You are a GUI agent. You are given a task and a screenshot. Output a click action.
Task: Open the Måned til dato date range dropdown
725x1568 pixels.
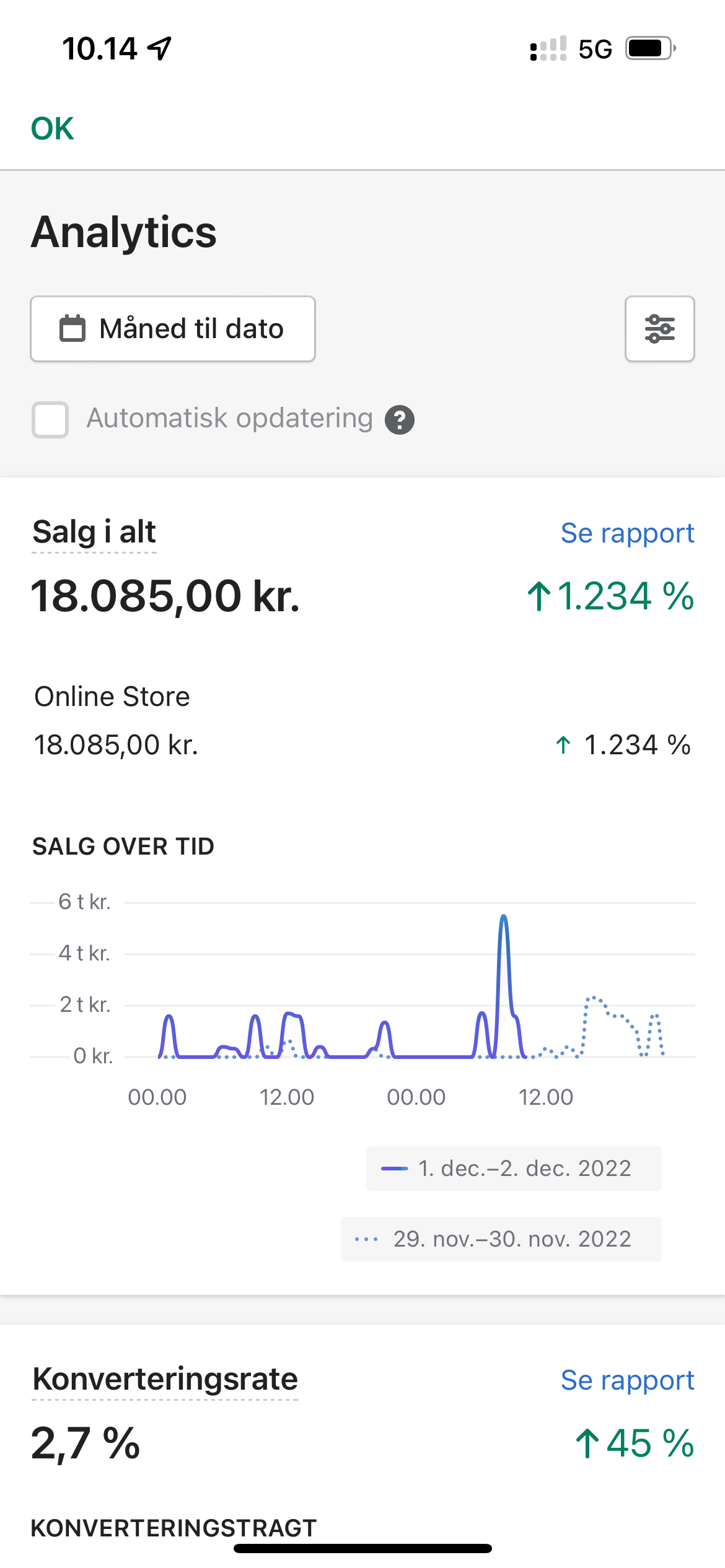click(173, 329)
